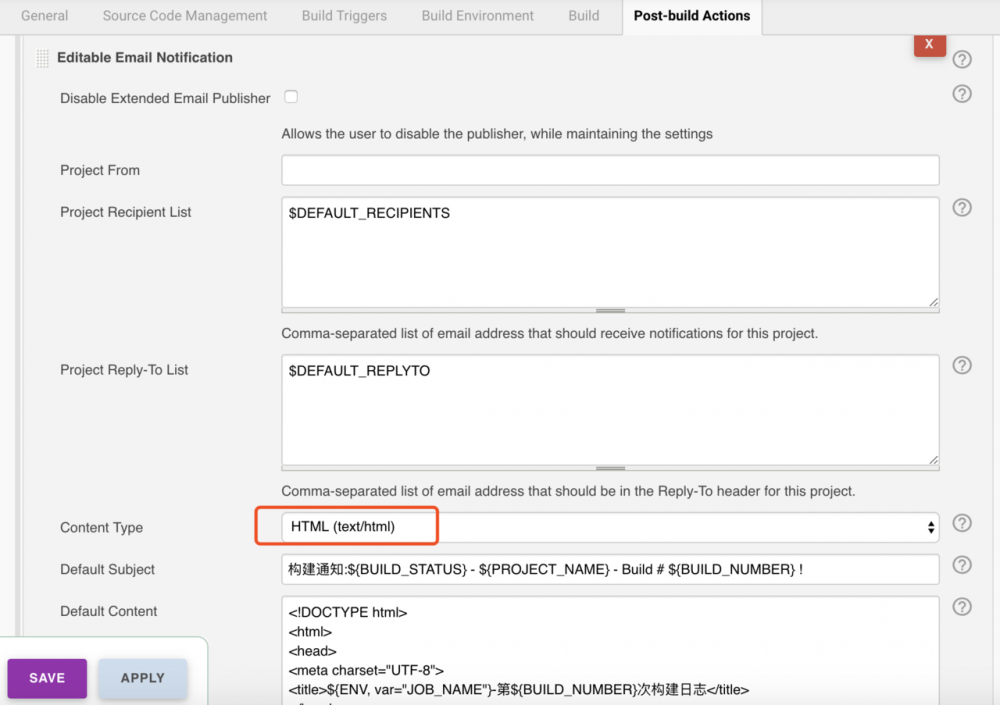This screenshot has width=1000, height=705.
Task: Click the APPLY button
Action: pos(142,678)
